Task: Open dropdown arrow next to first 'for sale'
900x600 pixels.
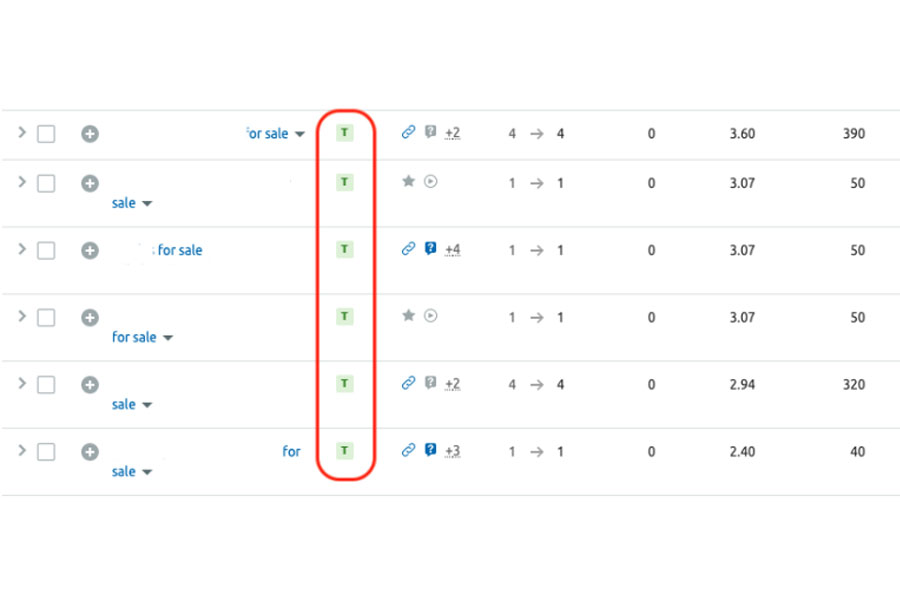Action: point(300,134)
